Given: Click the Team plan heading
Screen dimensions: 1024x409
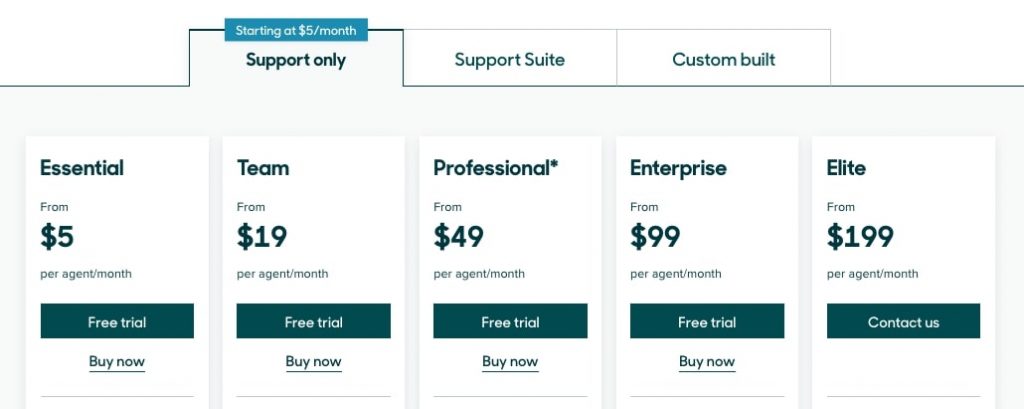Looking at the screenshot, I should [x=263, y=168].
